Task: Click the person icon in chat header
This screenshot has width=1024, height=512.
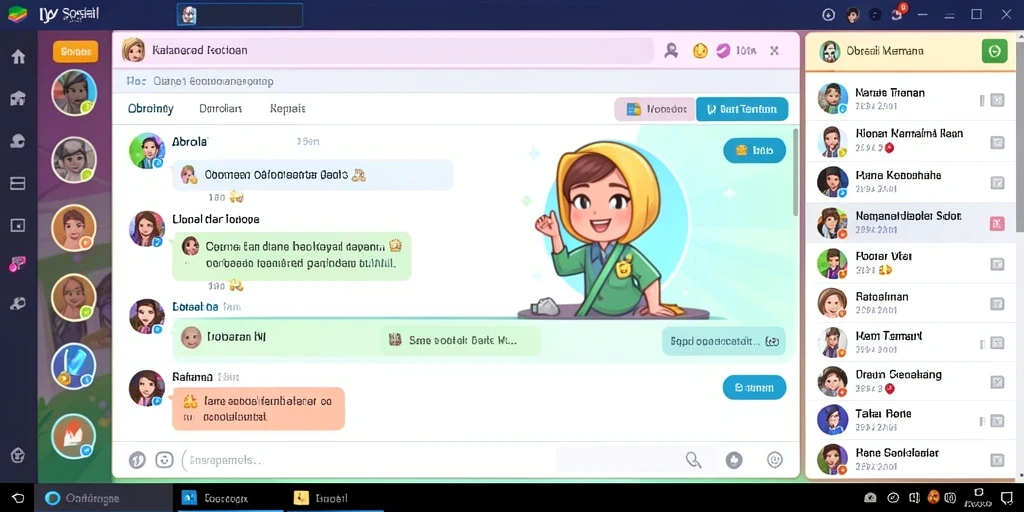Action: [671, 51]
